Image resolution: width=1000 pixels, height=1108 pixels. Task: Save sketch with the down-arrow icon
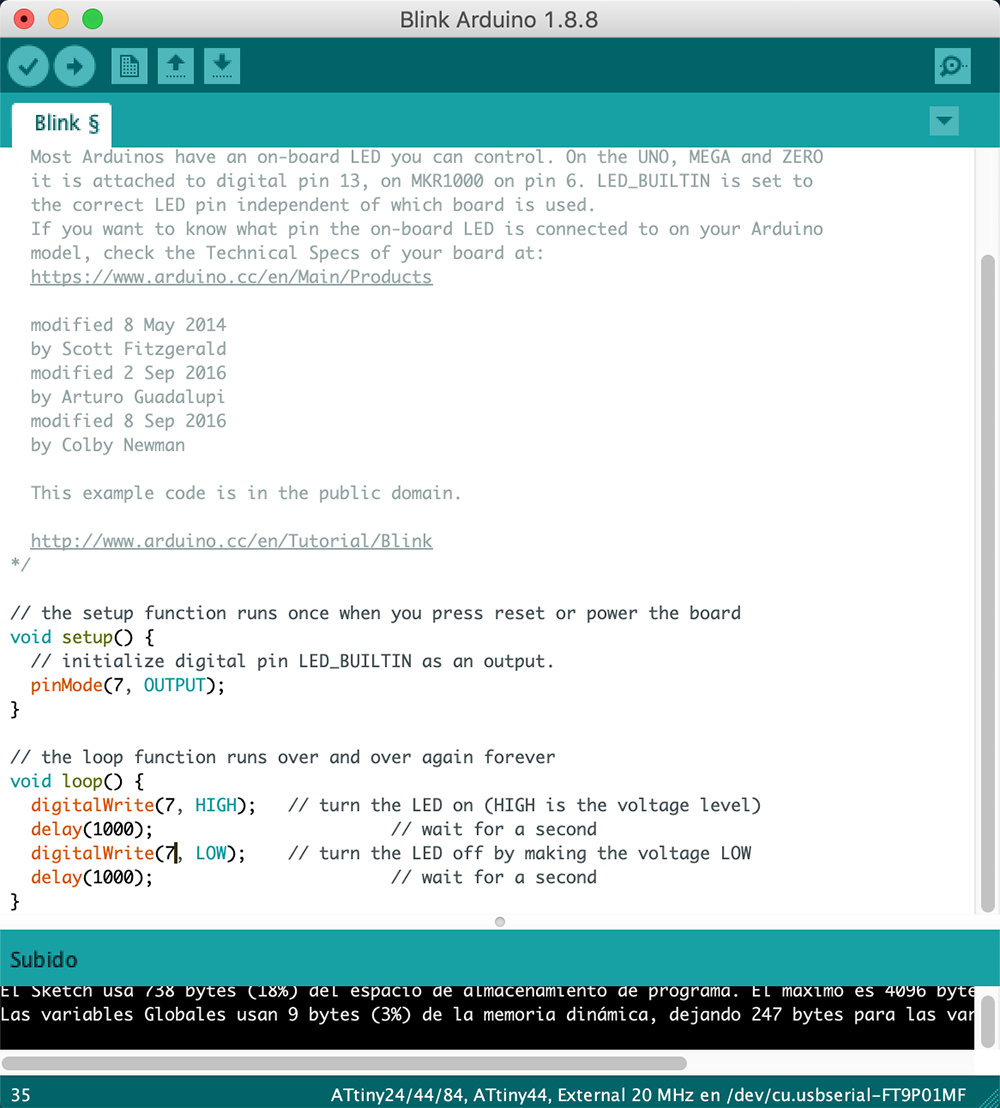[x=222, y=66]
